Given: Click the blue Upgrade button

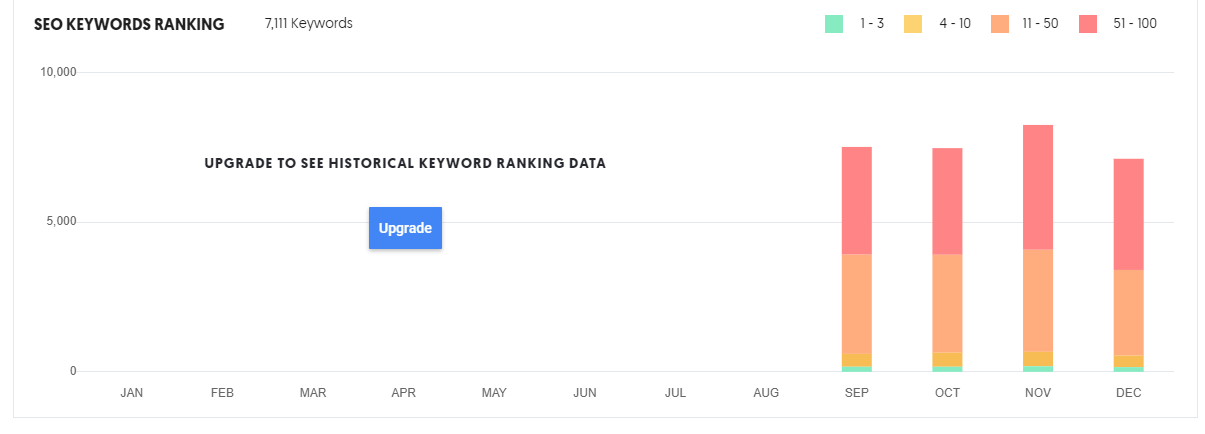Looking at the screenshot, I should (x=405, y=228).
